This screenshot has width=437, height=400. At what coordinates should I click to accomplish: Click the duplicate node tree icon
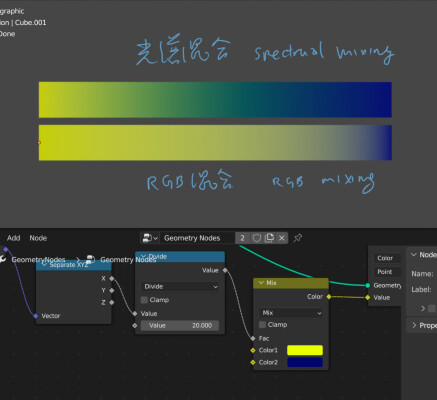[x=269, y=238]
